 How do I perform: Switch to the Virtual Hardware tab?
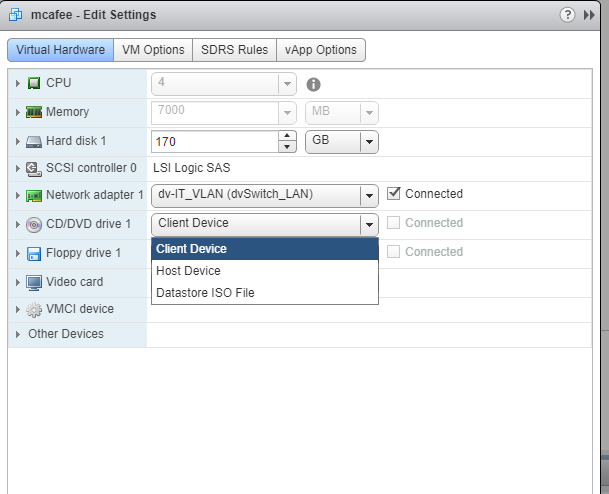pos(61,50)
